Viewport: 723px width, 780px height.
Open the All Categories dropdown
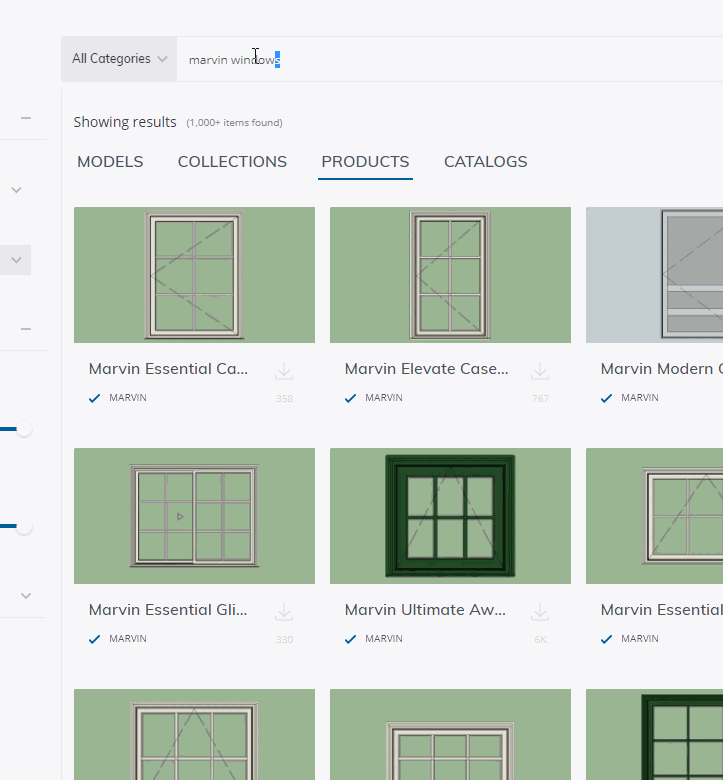coord(119,59)
